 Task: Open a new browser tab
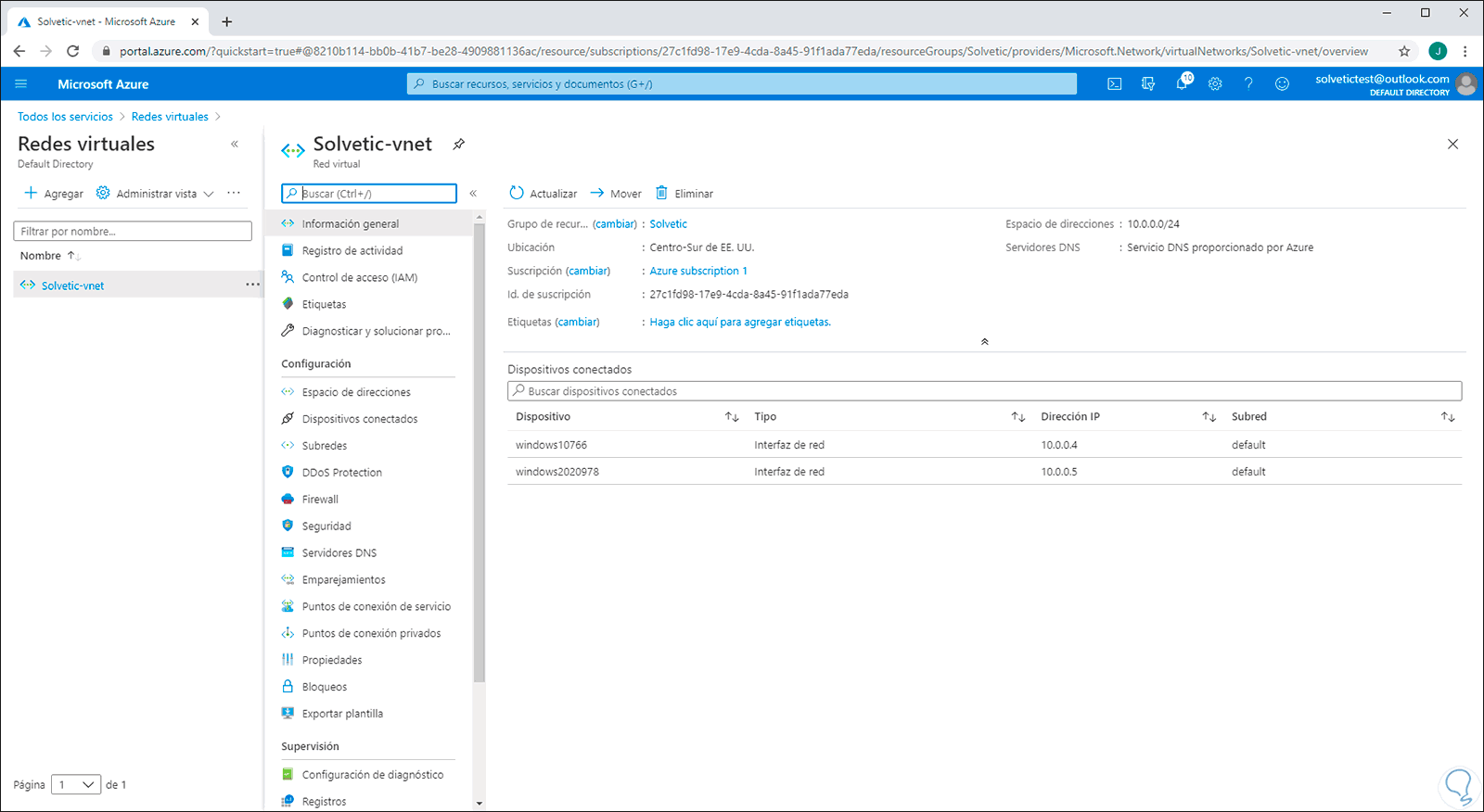[227, 21]
